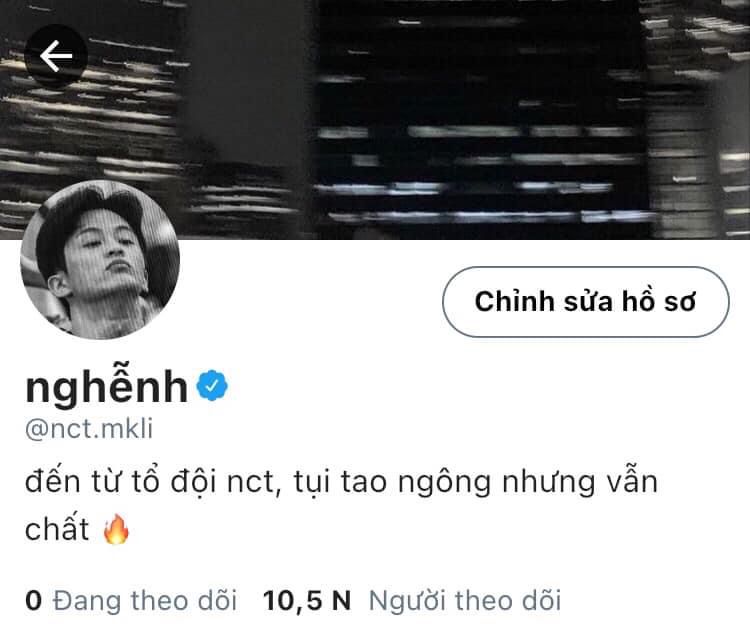Image resolution: width=750 pixels, height=640 pixels.
Task: Open Chỉnh sửa hồ sơ button
Action: (x=585, y=302)
